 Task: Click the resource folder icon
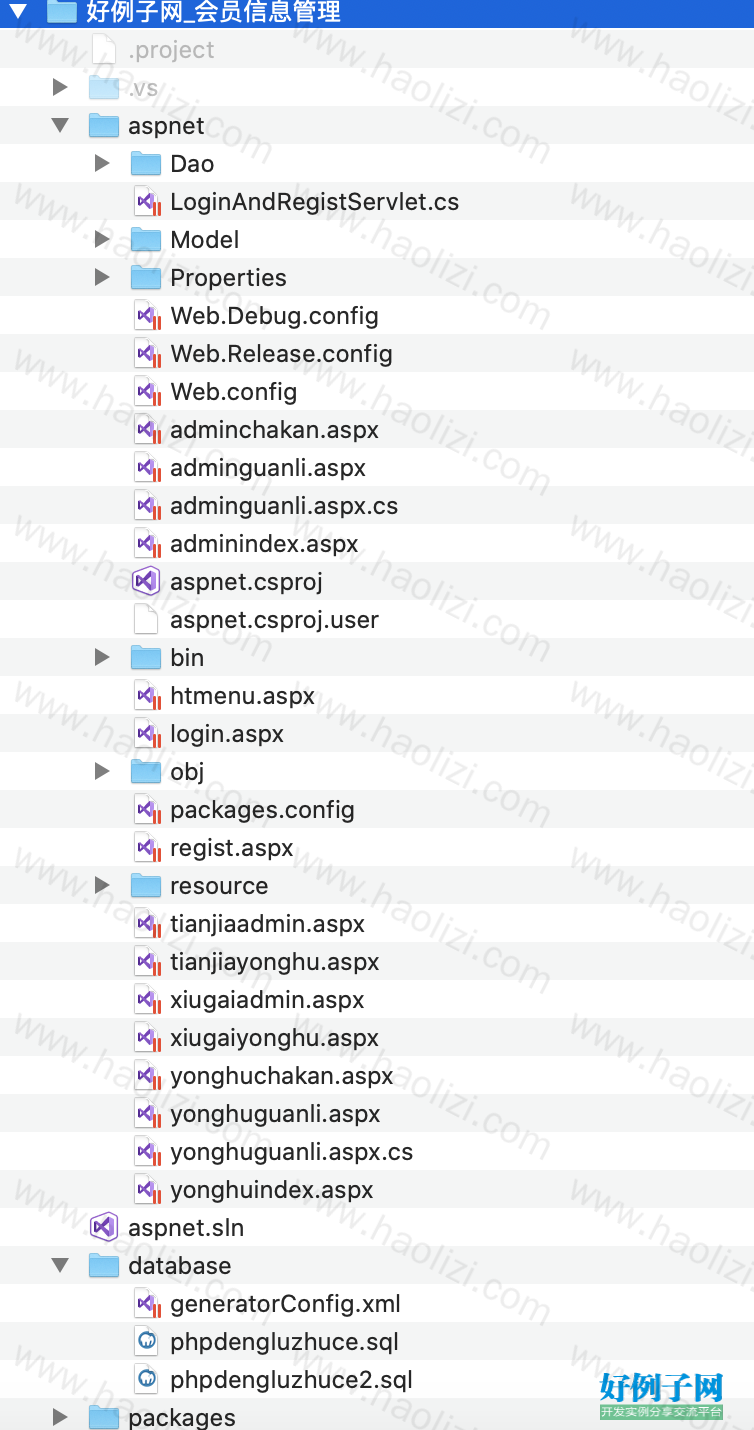146,885
